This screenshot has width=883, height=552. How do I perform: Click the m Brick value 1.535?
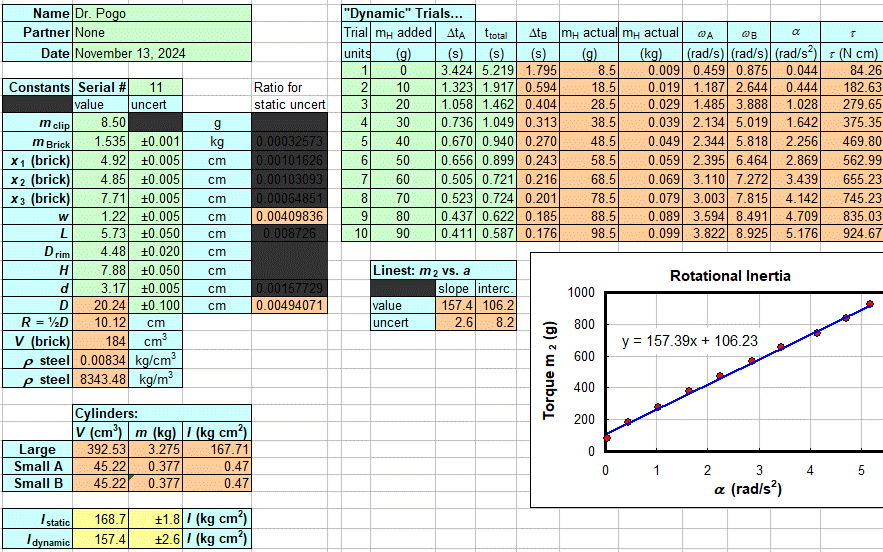coord(100,142)
